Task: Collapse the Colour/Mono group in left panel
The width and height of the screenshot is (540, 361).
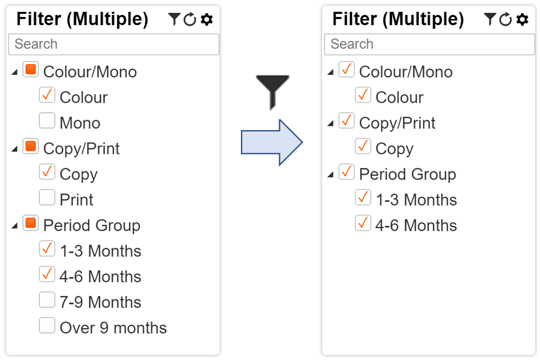Action: [x=14, y=72]
